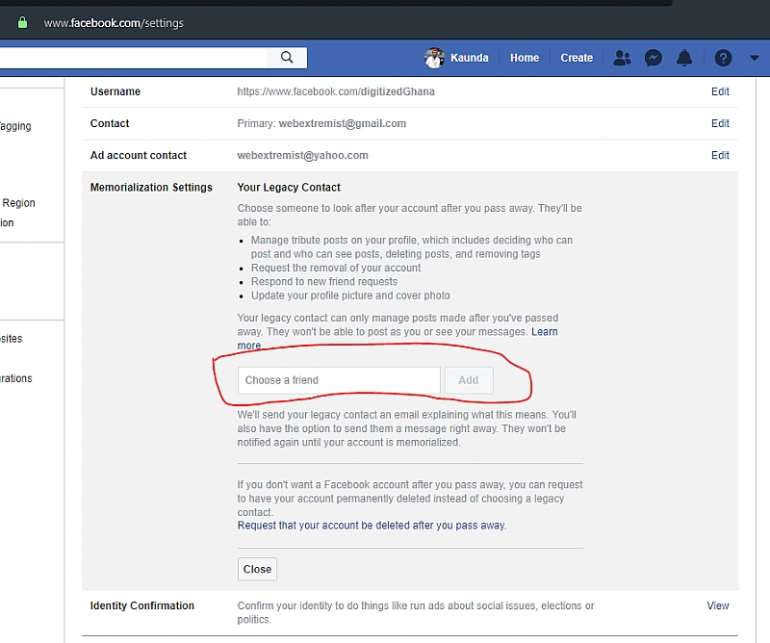The height and width of the screenshot is (643, 770).
Task: Go to Kaunda profile link
Action: tap(469, 58)
